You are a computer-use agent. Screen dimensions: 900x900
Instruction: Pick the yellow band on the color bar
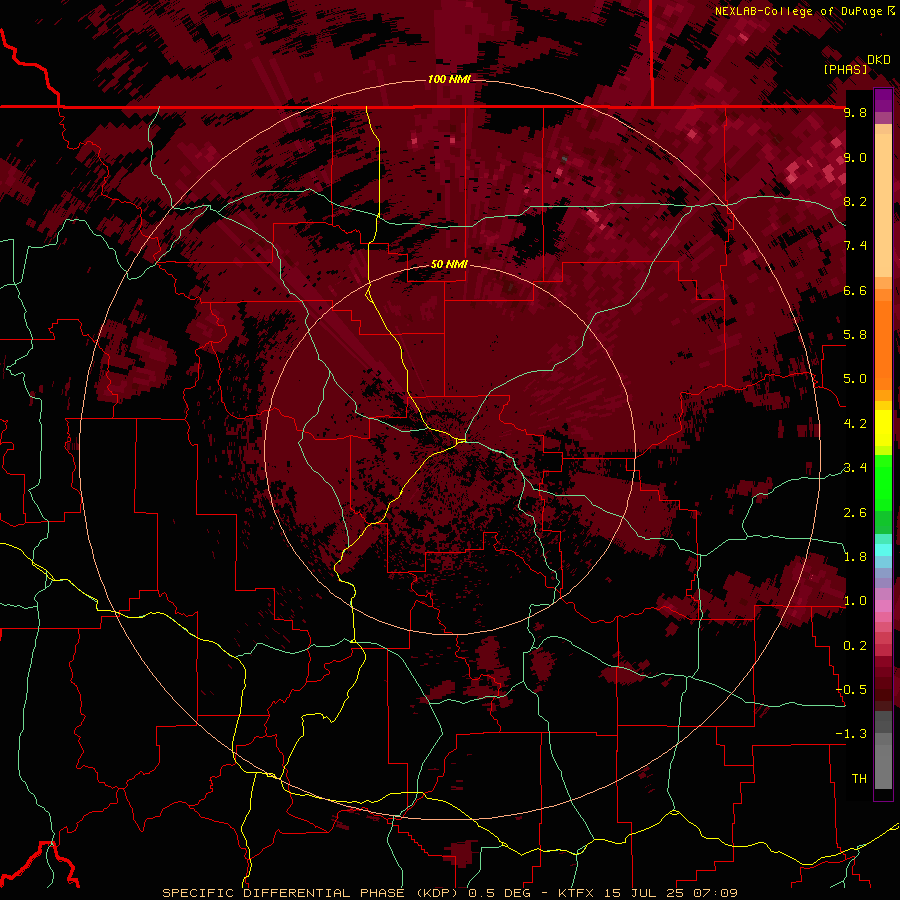coord(883,428)
